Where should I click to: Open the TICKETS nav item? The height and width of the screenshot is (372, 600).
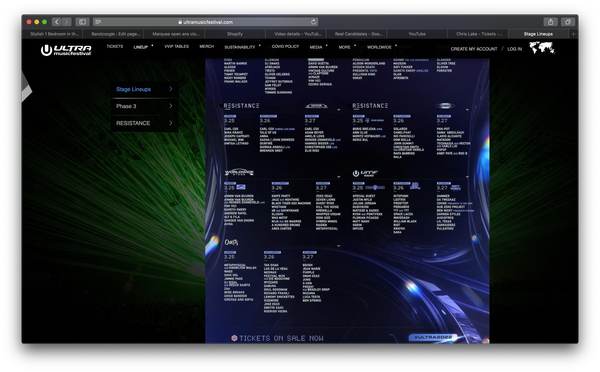(115, 46)
